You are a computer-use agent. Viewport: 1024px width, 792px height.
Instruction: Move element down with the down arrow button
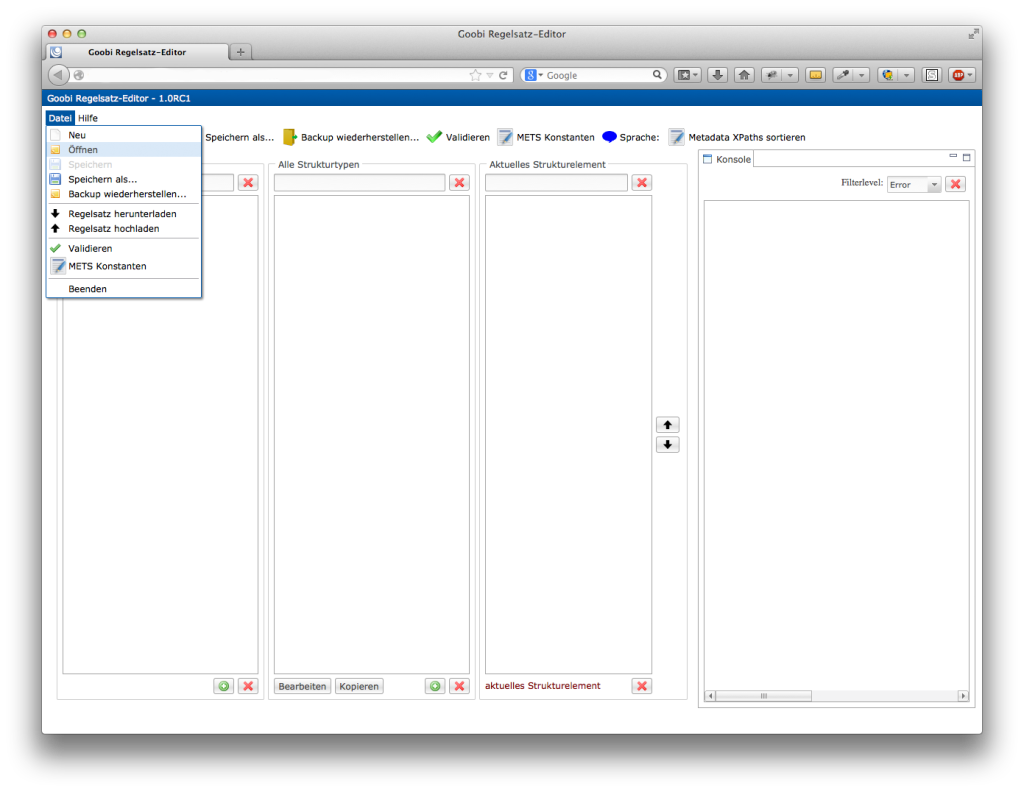point(667,445)
